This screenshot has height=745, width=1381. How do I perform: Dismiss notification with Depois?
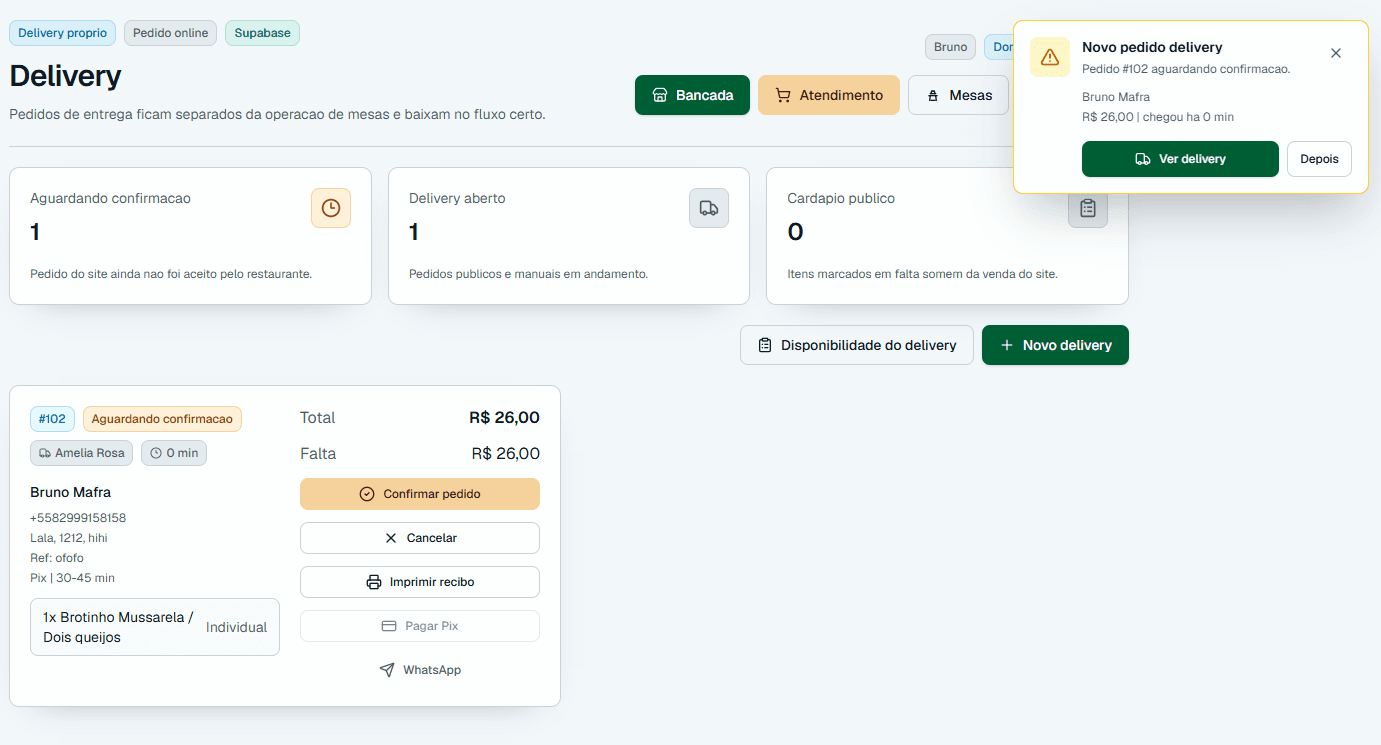tap(1319, 159)
